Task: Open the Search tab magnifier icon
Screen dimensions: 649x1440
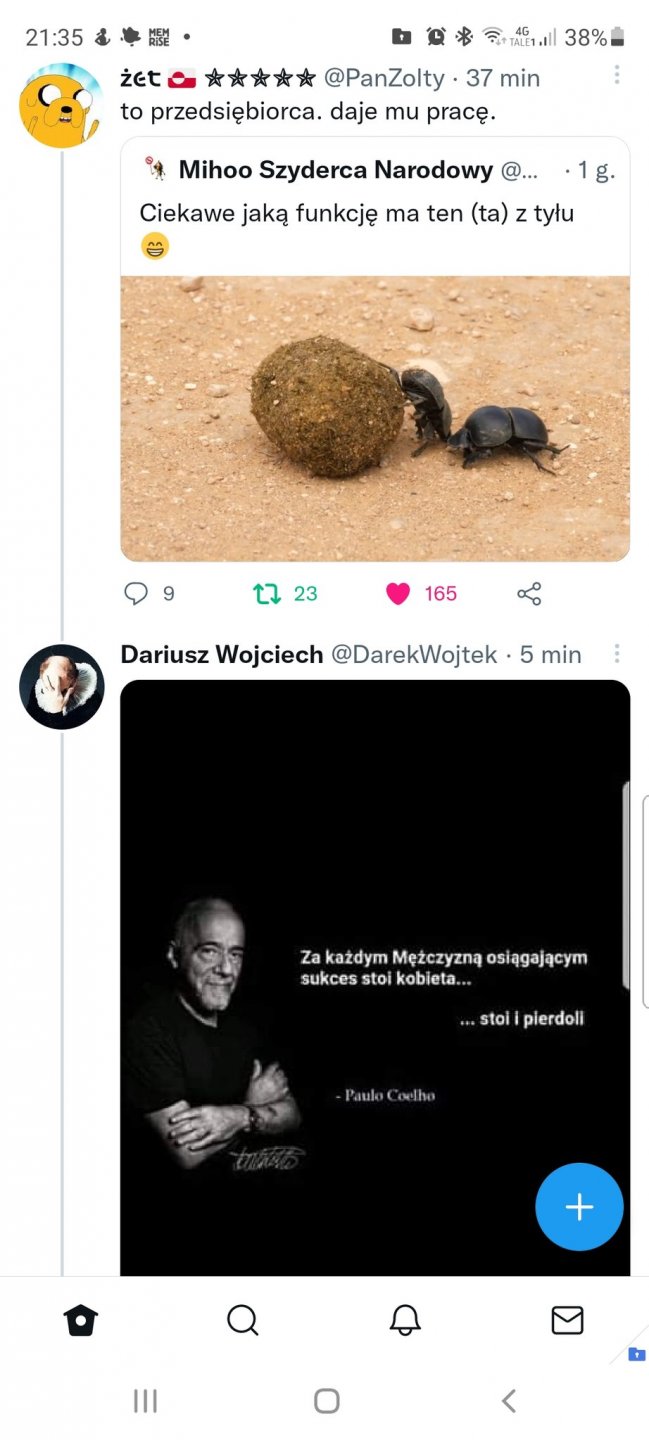Action: (243, 1321)
